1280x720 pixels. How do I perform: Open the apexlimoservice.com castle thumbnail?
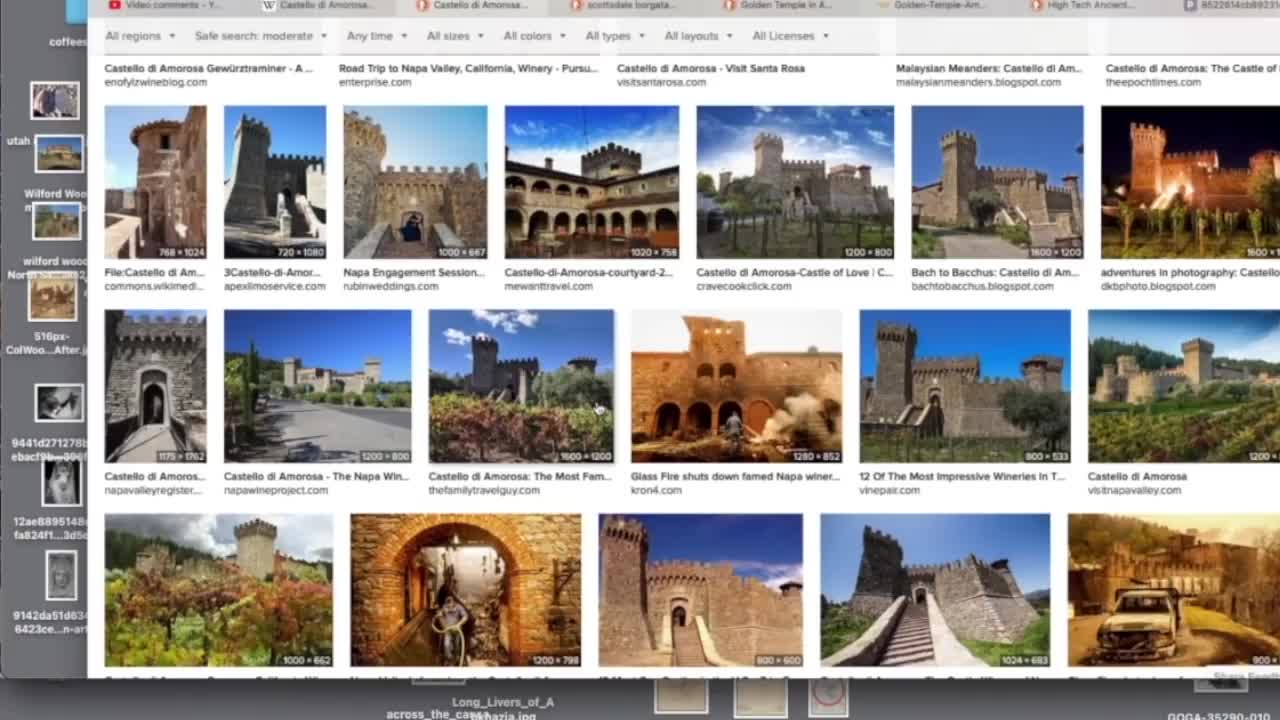pos(275,182)
